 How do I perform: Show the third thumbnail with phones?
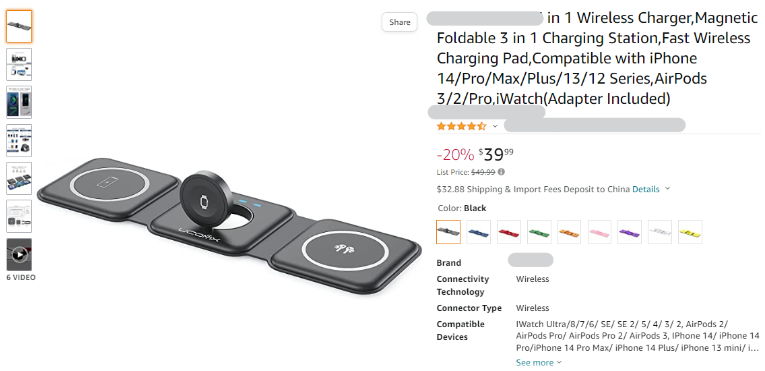click(x=19, y=103)
